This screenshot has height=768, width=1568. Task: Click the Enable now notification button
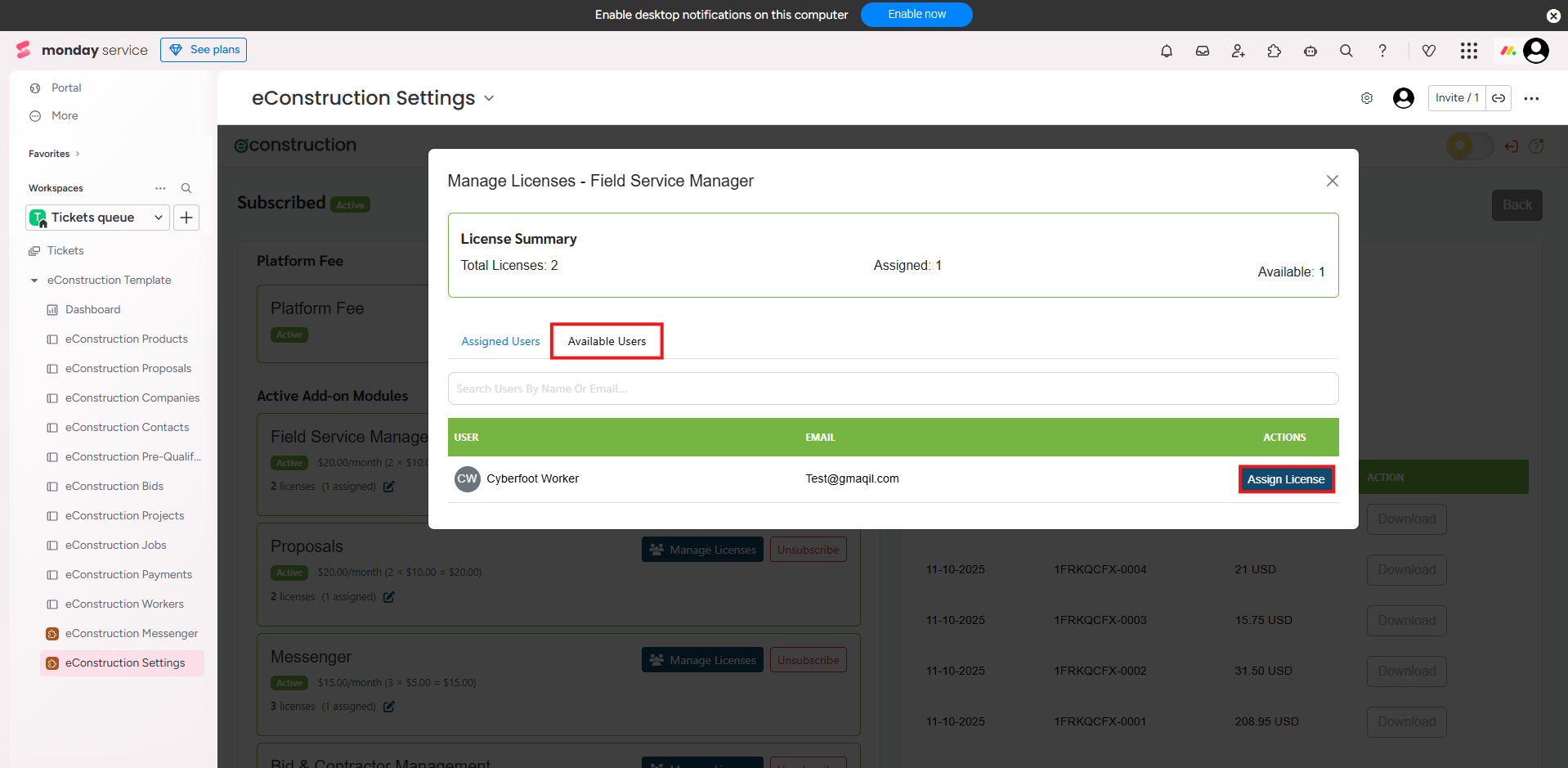[916, 15]
